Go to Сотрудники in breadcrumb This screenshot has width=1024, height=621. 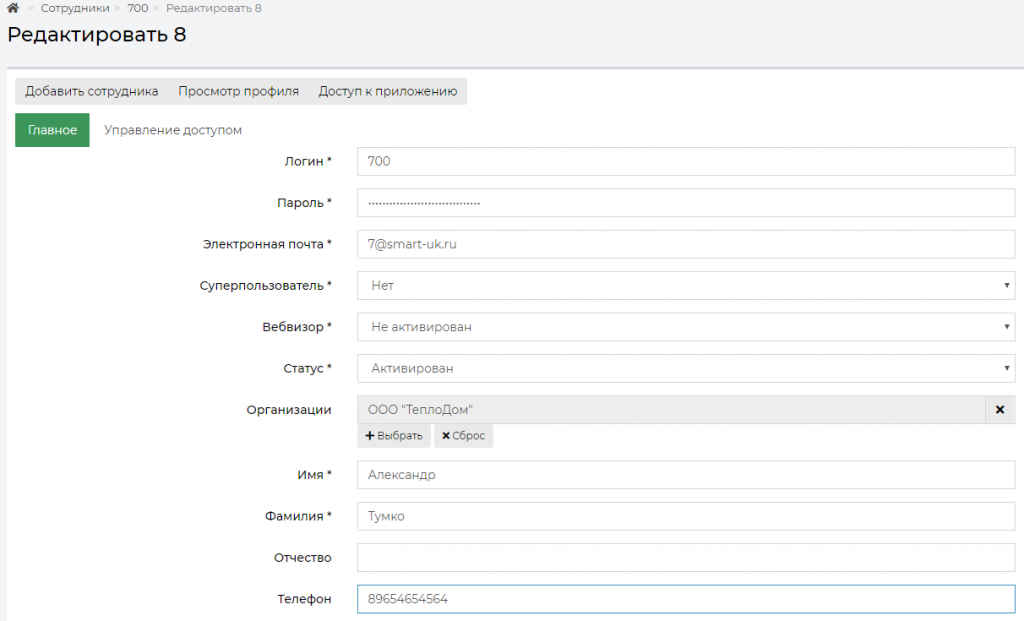75,8
